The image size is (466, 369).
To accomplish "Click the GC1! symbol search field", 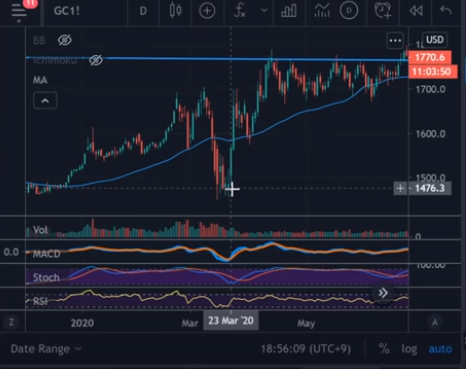I will coord(67,11).
